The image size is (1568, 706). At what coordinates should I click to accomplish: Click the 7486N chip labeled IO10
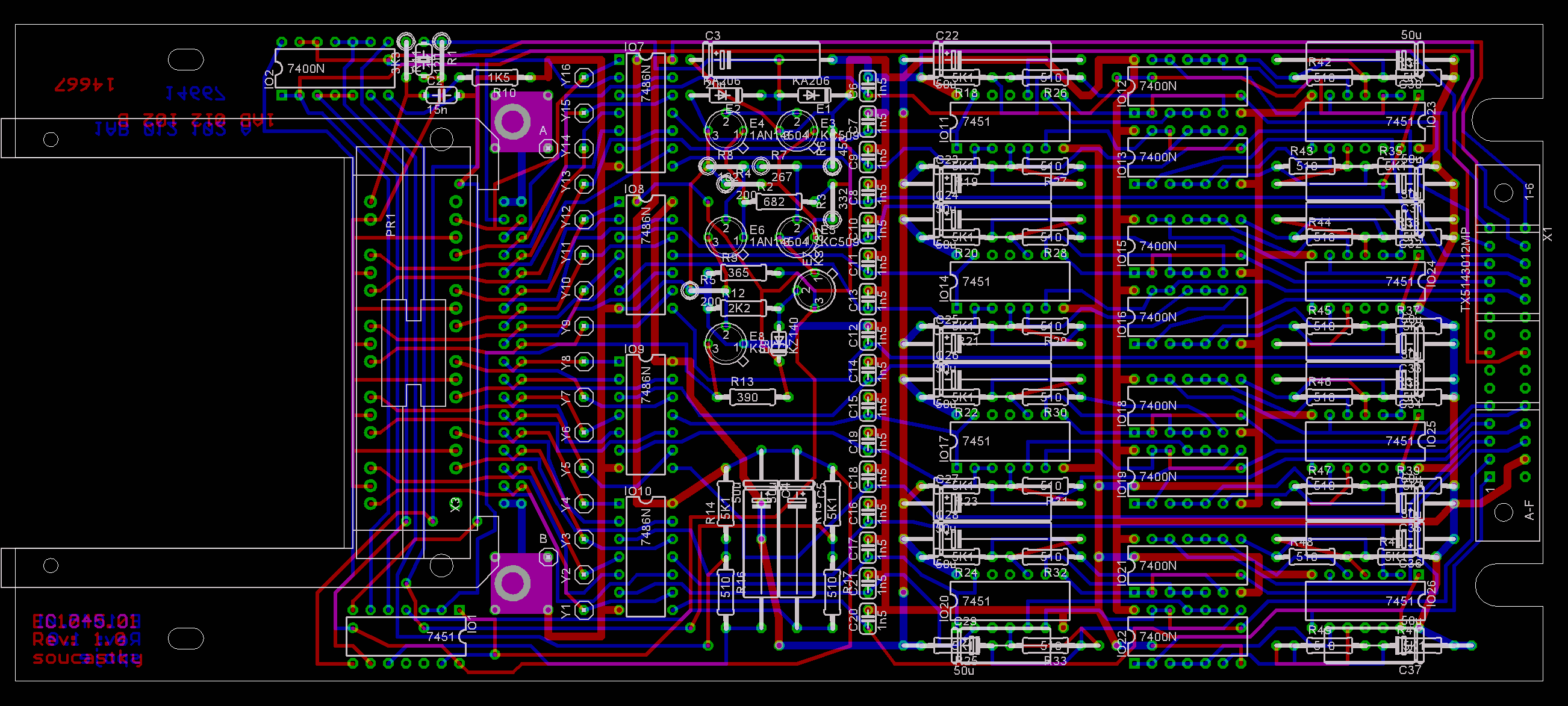646,557
